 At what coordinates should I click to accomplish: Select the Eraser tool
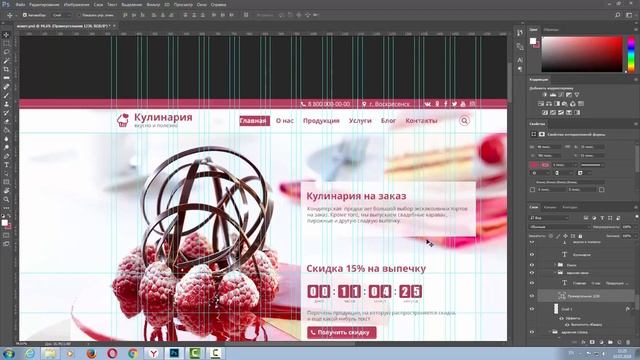6,122
